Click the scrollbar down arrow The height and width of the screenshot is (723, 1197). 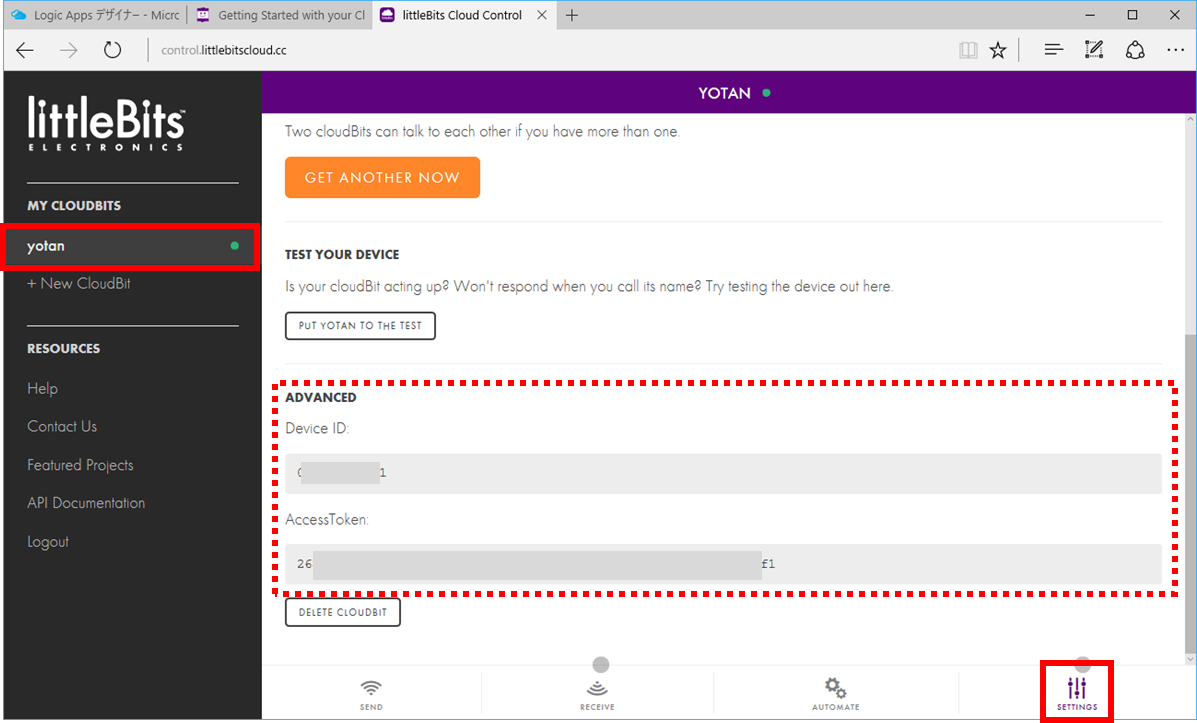coord(1190,659)
